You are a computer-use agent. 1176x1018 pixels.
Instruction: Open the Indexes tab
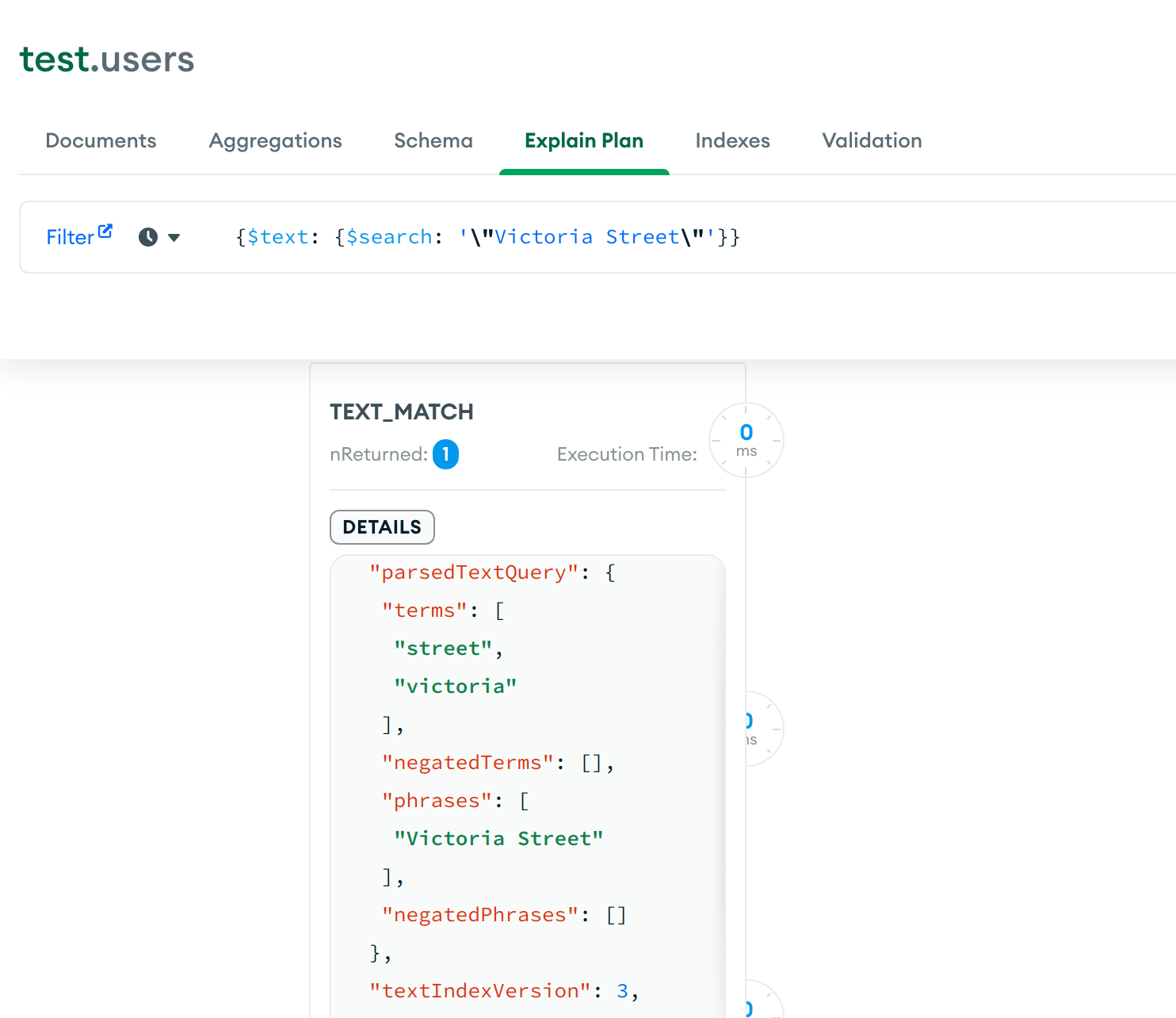coord(732,140)
